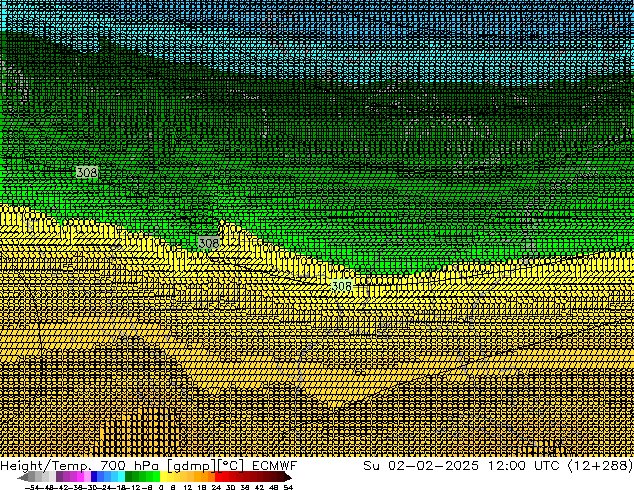This screenshot has height=490, width=634.
Task: Click the gray-boxed 308 label at the green-yellow boundary
Action: 209,243
